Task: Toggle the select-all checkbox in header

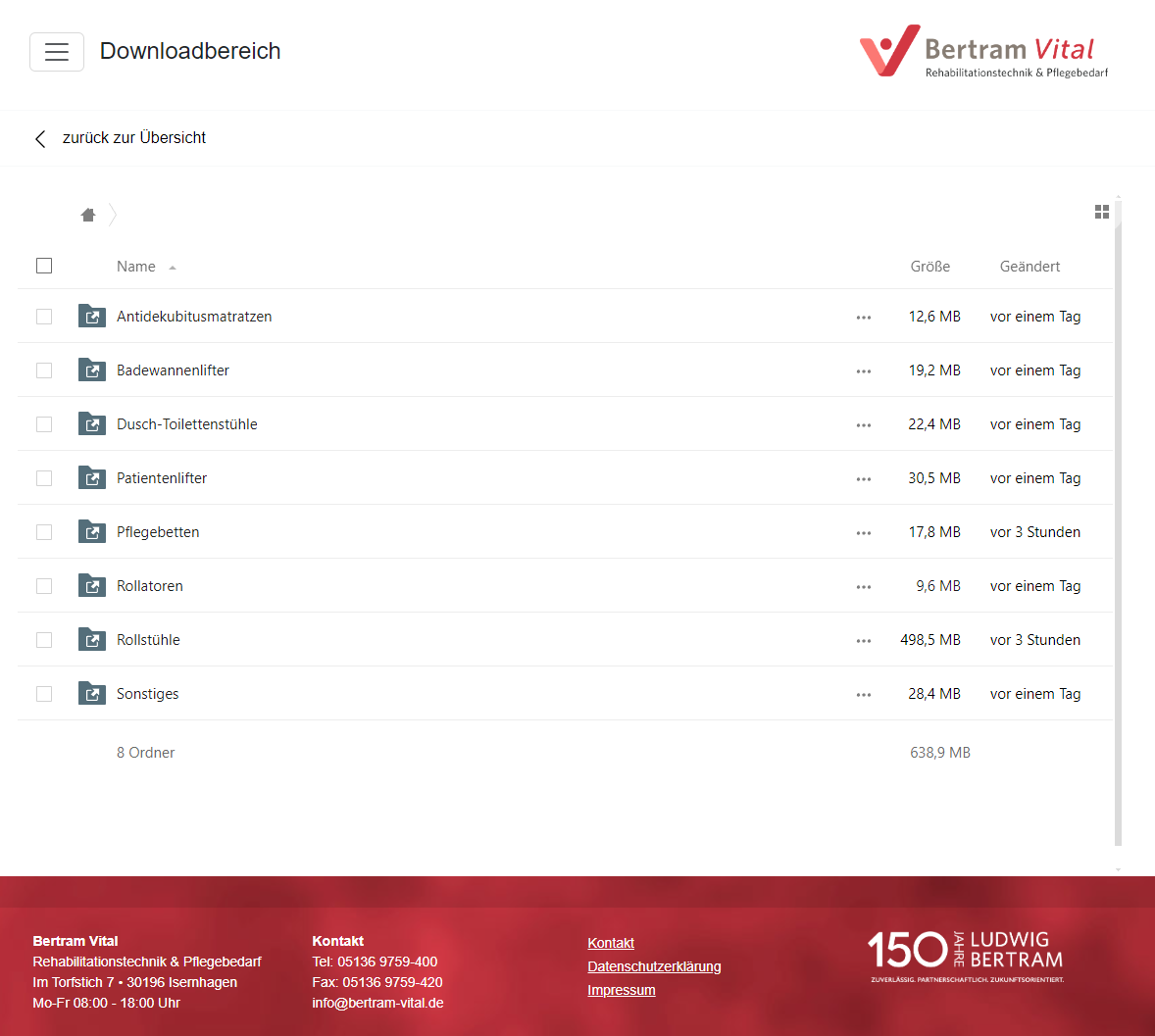Action: (44, 266)
